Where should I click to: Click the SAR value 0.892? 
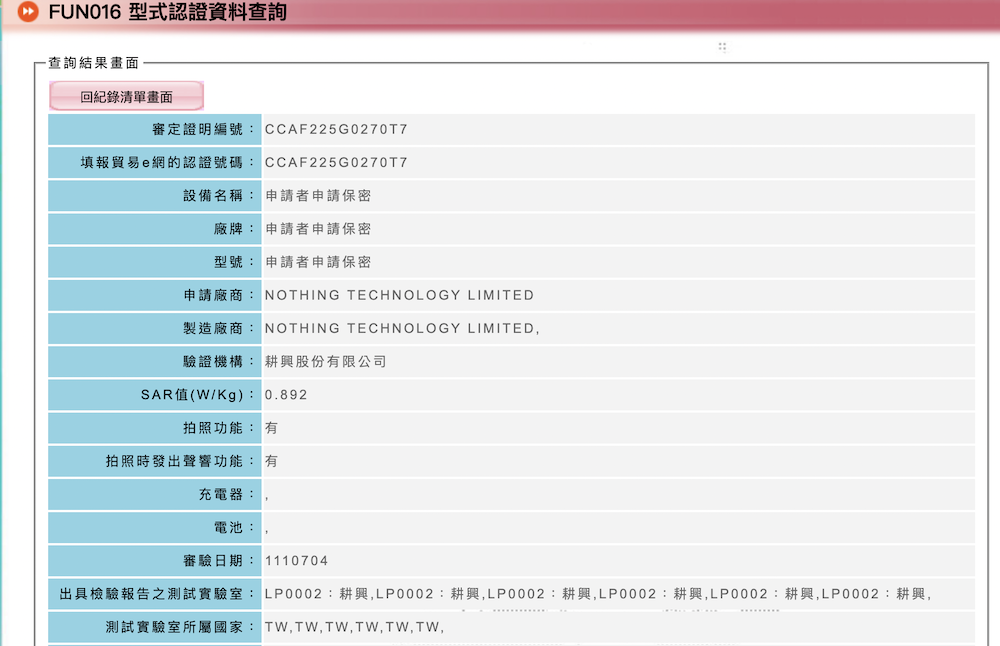[x=286, y=395]
